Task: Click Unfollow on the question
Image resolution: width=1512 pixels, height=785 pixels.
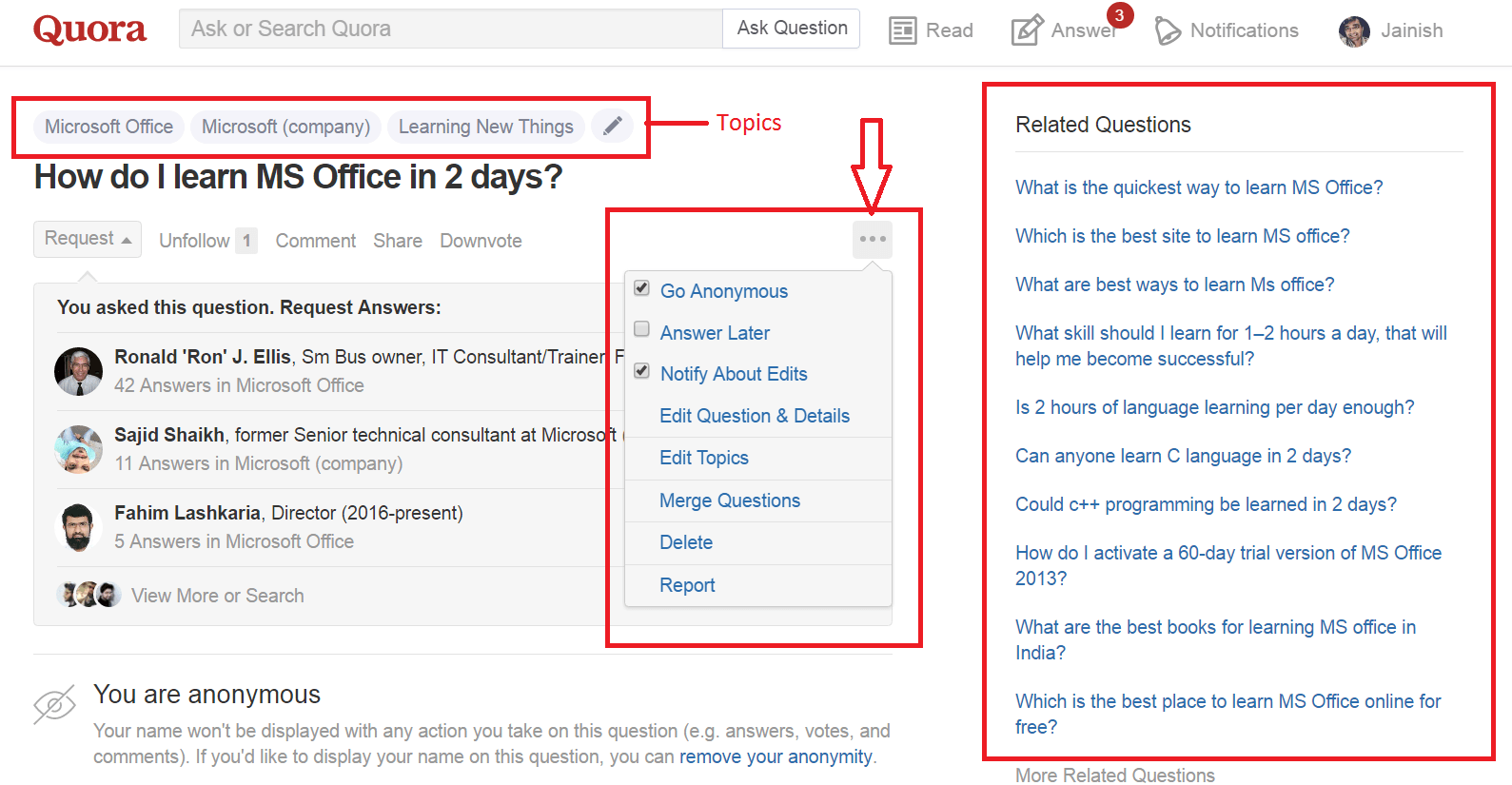Action: pos(194,241)
